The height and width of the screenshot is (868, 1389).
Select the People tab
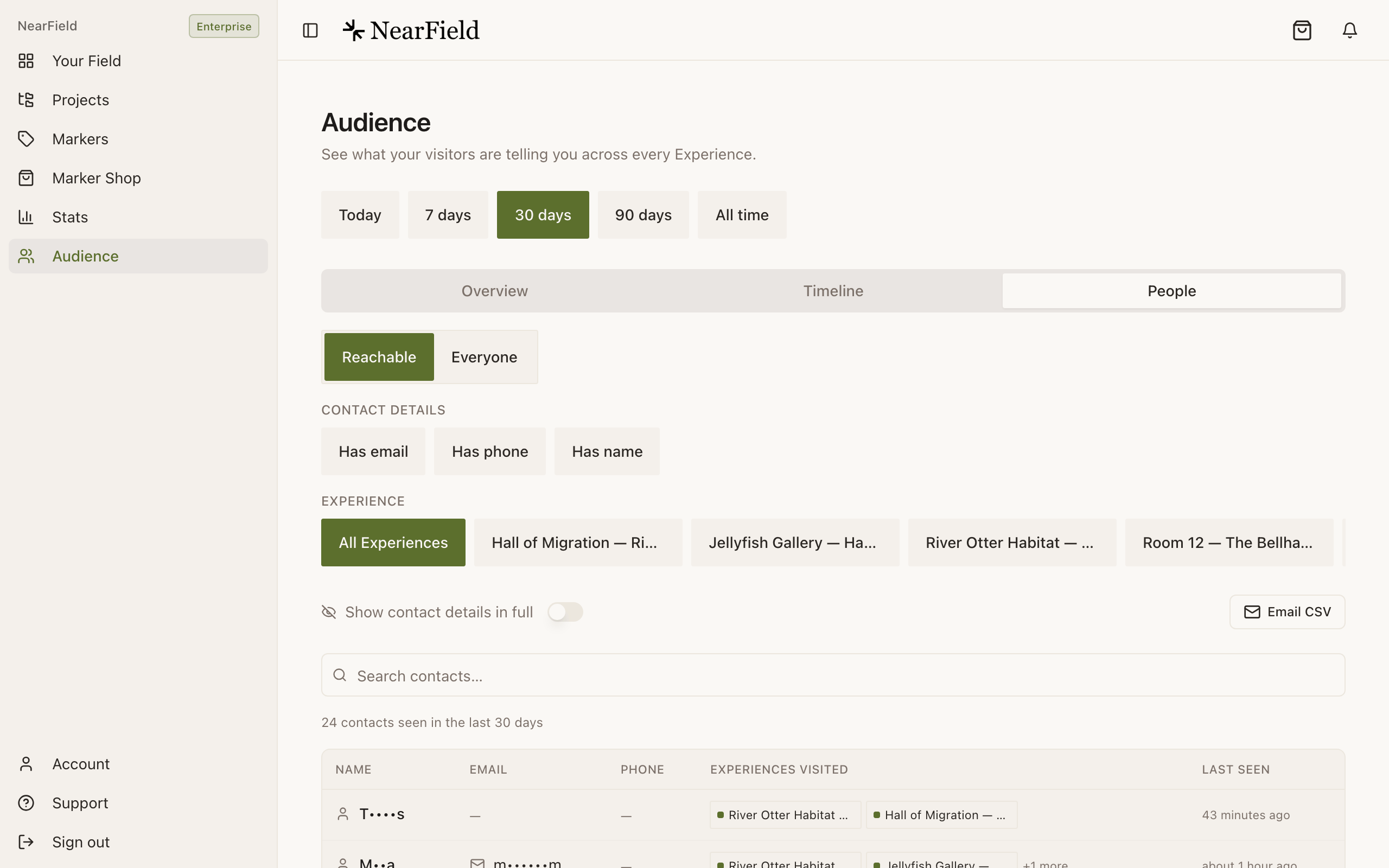click(x=1172, y=291)
